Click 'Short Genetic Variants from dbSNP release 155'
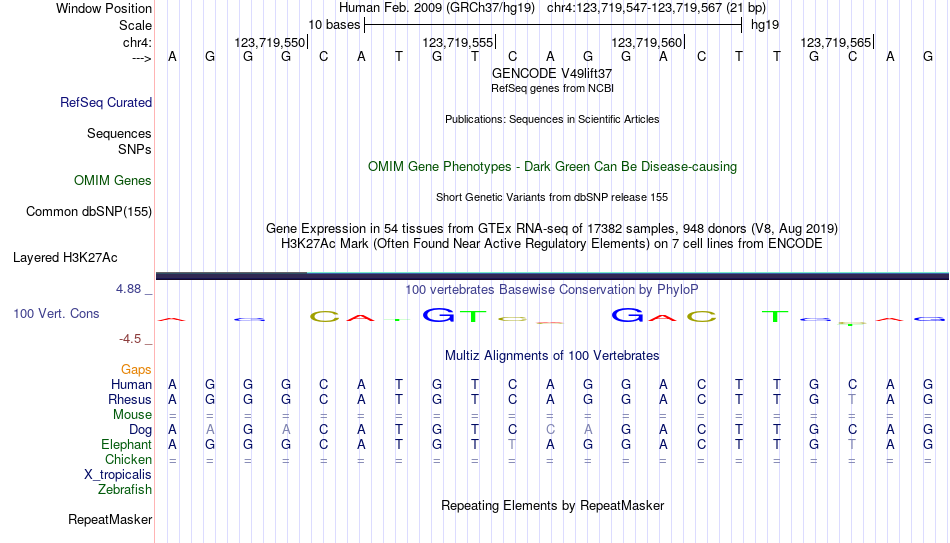This screenshot has height=543, width=950. point(552,198)
